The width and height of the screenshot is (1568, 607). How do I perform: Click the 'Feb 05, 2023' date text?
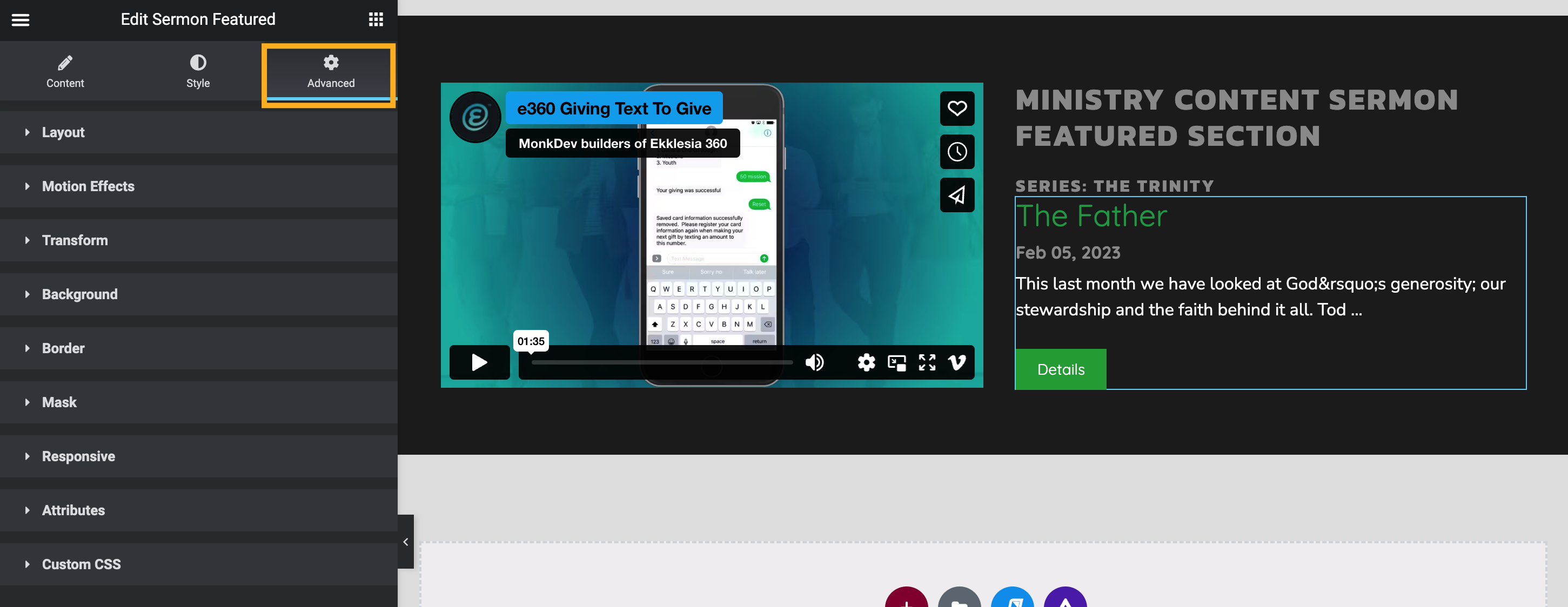point(1068,252)
